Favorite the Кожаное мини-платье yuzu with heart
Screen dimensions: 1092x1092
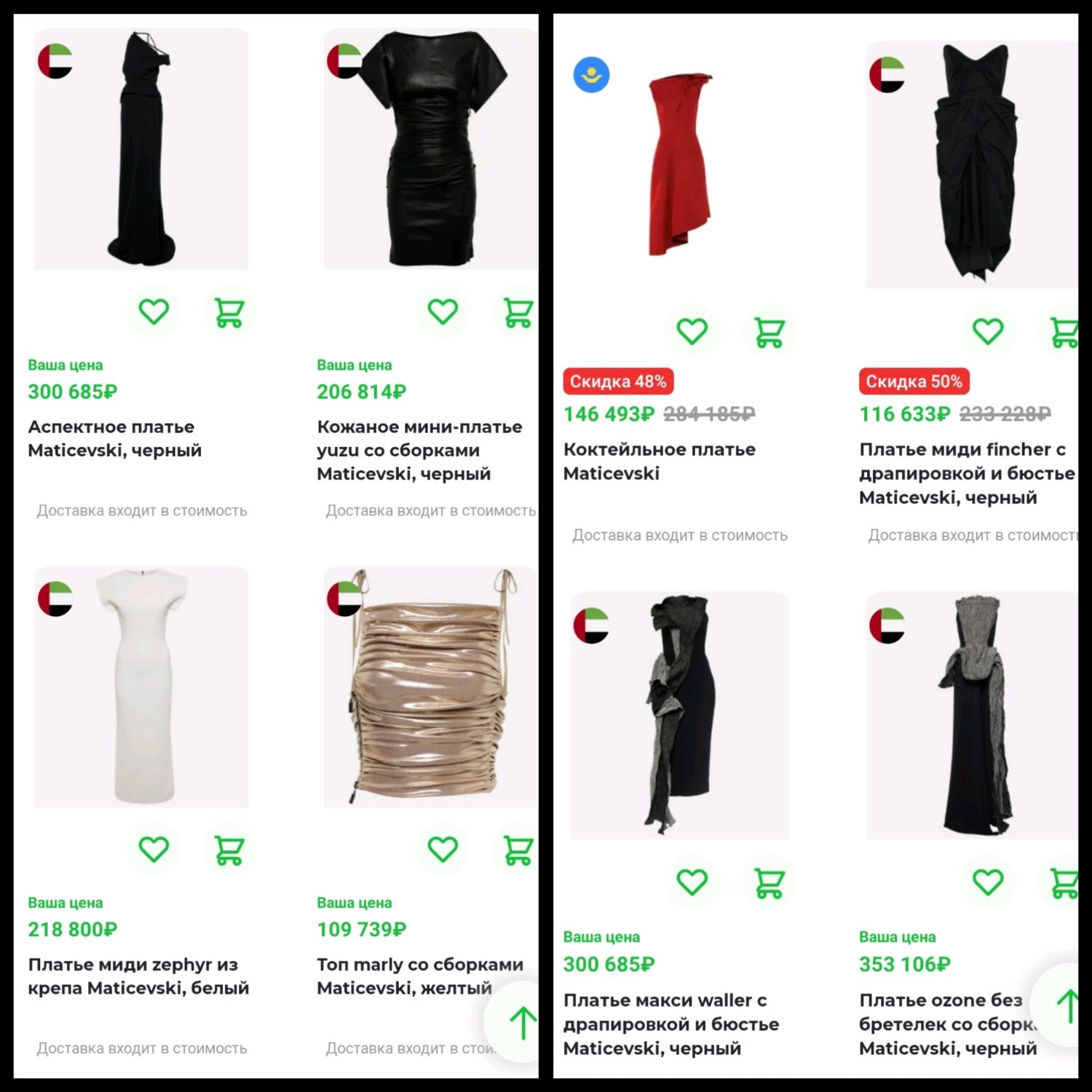point(443,312)
